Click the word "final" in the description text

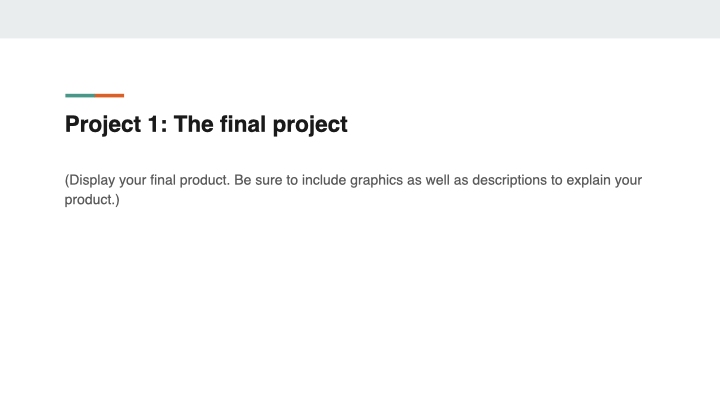click(161, 181)
